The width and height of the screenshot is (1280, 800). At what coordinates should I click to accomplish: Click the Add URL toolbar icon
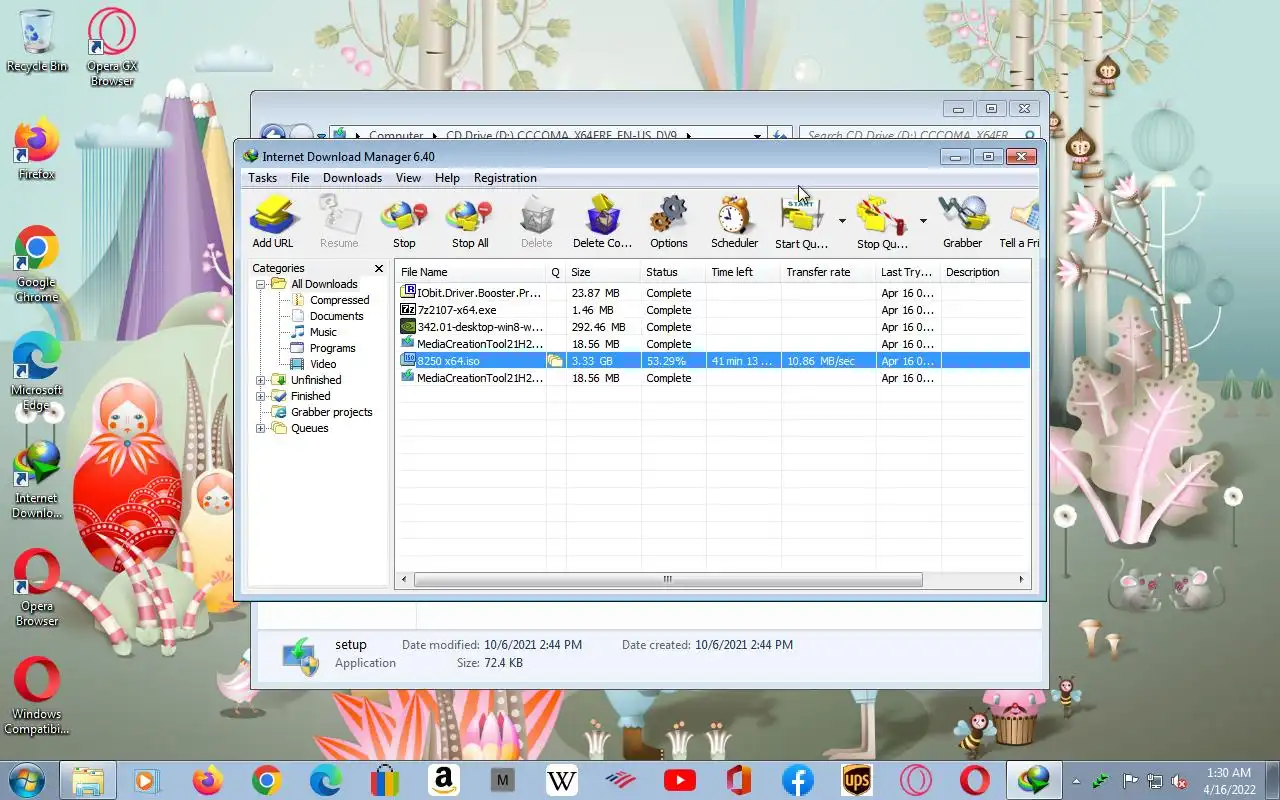pyautogui.click(x=272, y=221)
